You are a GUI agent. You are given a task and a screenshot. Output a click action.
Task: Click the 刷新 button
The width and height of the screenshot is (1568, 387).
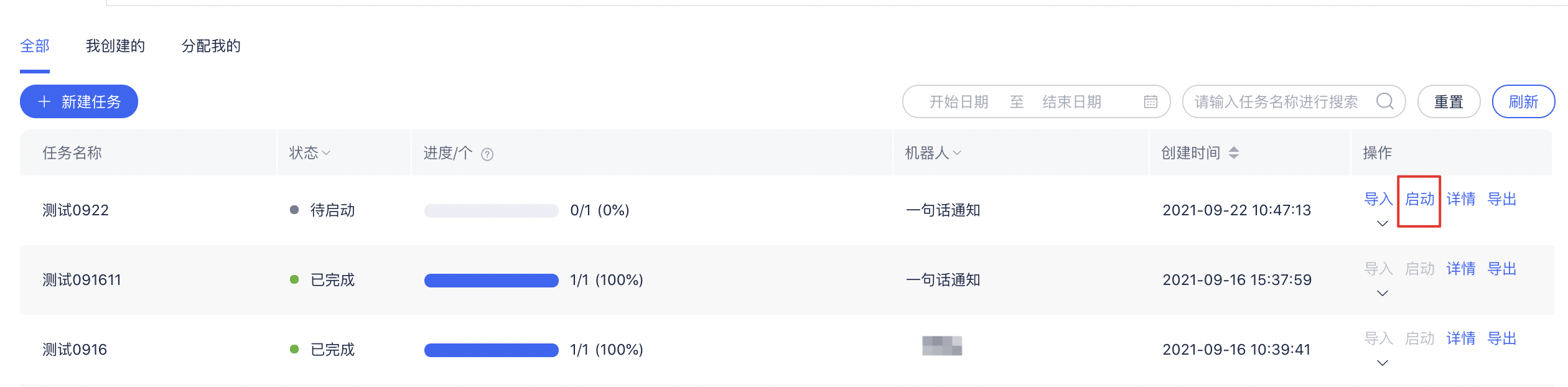1523,101
